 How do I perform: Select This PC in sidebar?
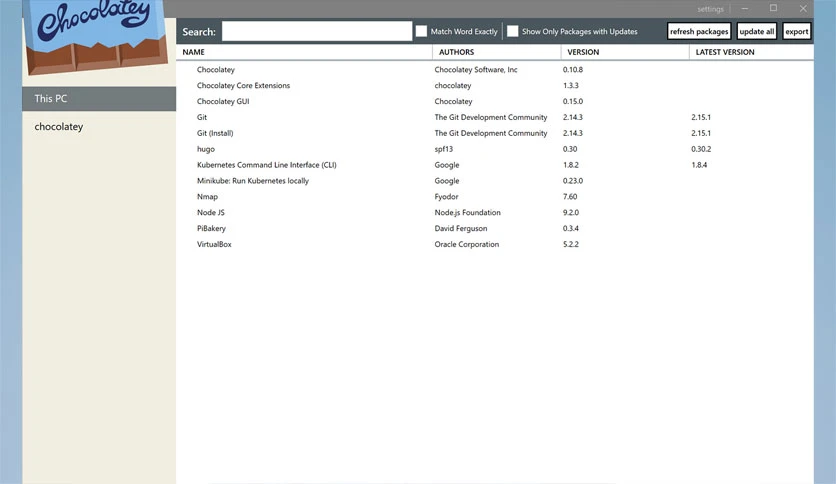99,99
